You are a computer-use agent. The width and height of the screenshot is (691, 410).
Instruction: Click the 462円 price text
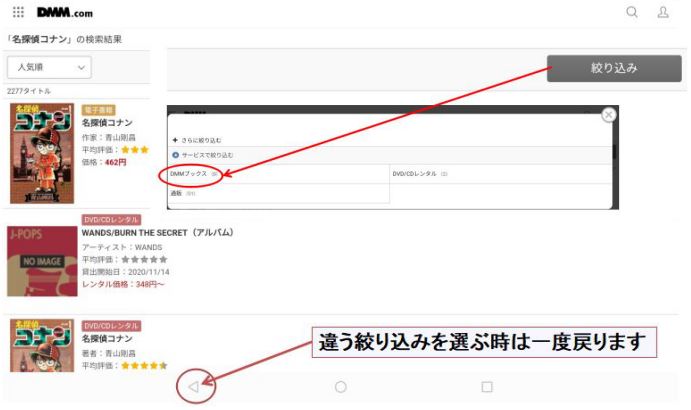115,162
